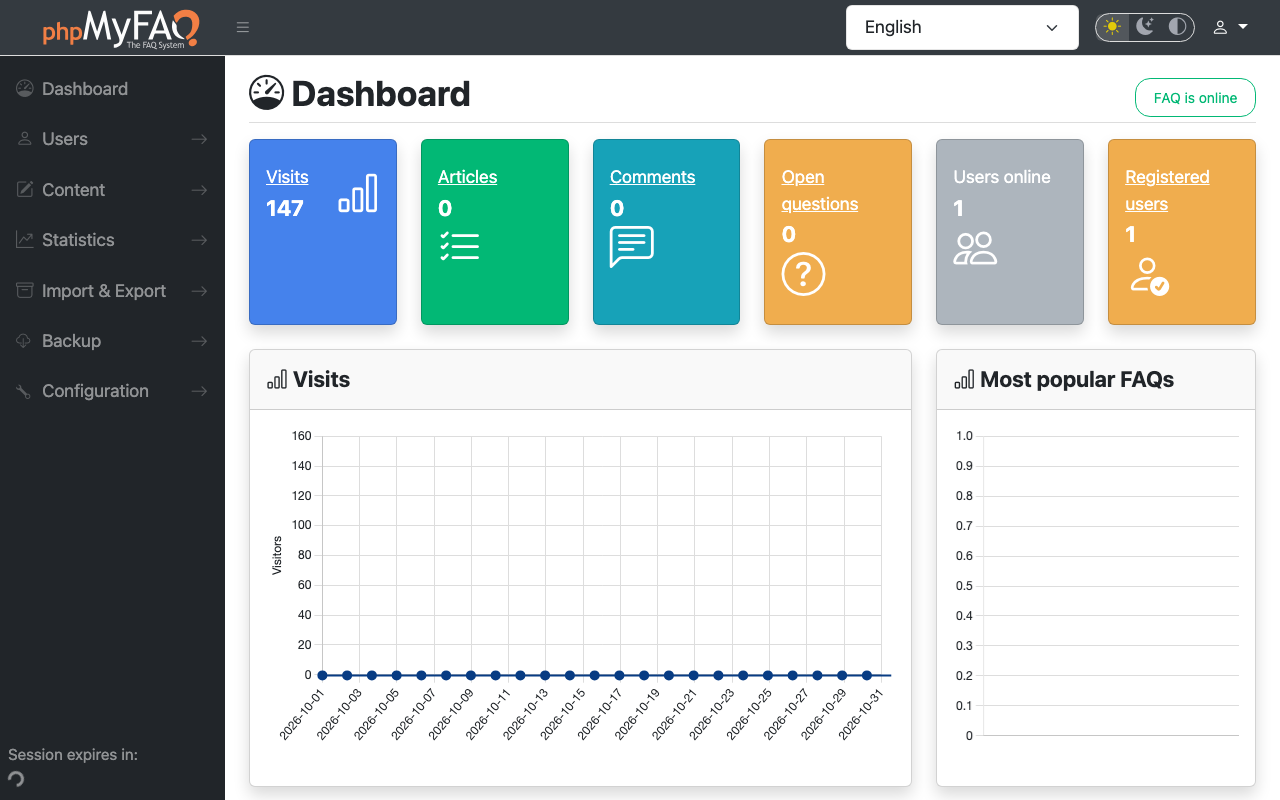
Task: Click the Backup cloud icon in sidebar
Action: tap(25, 341)
